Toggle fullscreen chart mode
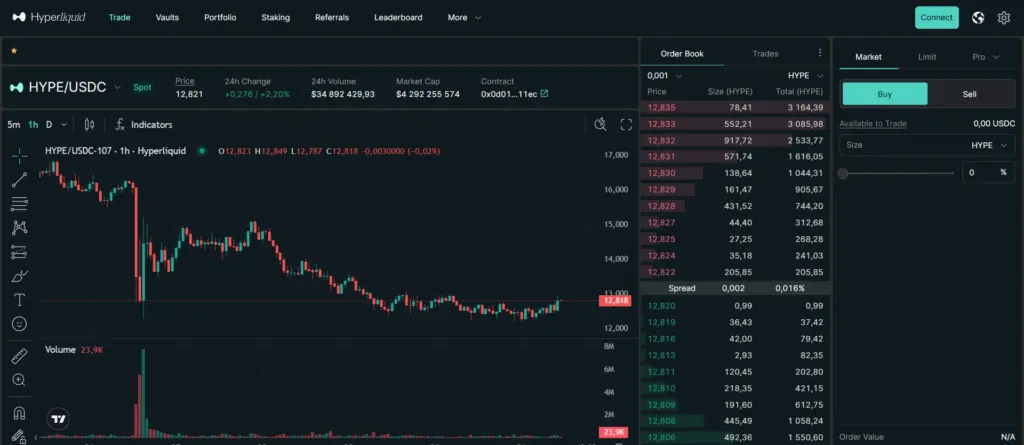This screenshot has height=445, width=1024. tap(626, 124)
